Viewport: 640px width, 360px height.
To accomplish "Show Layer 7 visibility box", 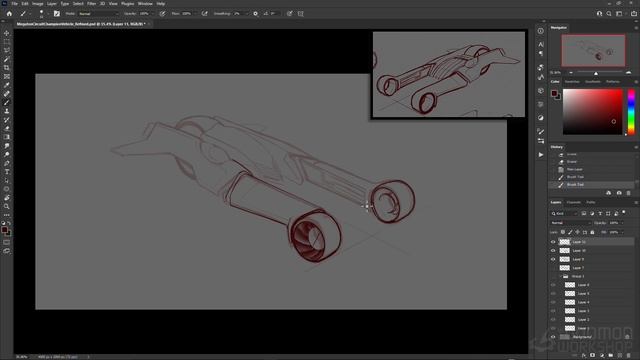I will pyautogui.click(x=553, y=268).
